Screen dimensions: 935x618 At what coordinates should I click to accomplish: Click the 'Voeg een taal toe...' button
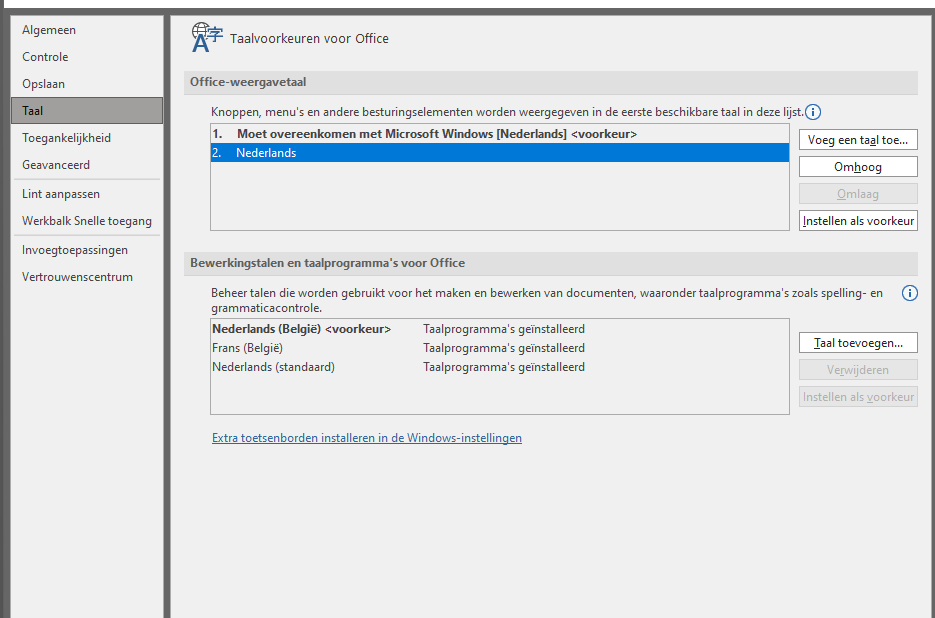[858, 140]
